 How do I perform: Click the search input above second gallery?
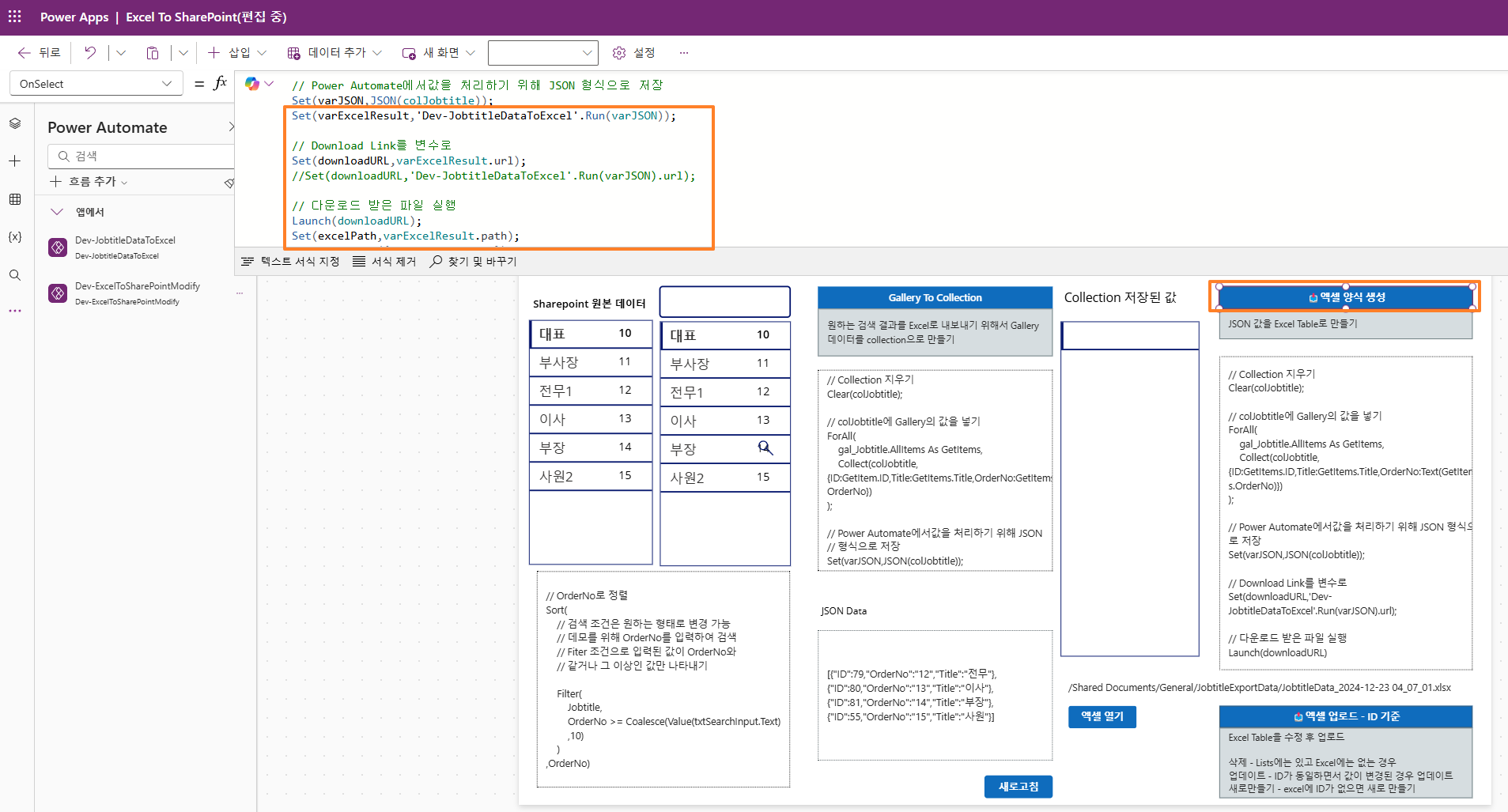[725, 302]
